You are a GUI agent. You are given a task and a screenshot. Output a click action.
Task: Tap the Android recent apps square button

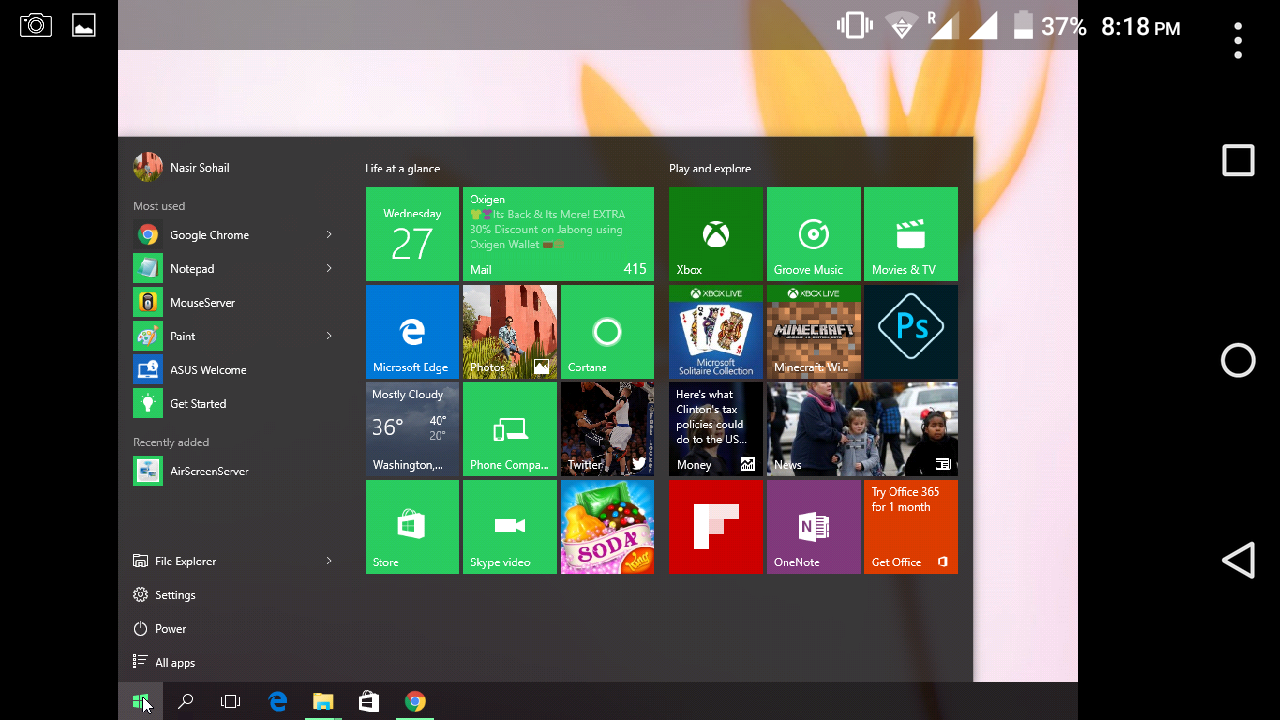(1238, 160)
